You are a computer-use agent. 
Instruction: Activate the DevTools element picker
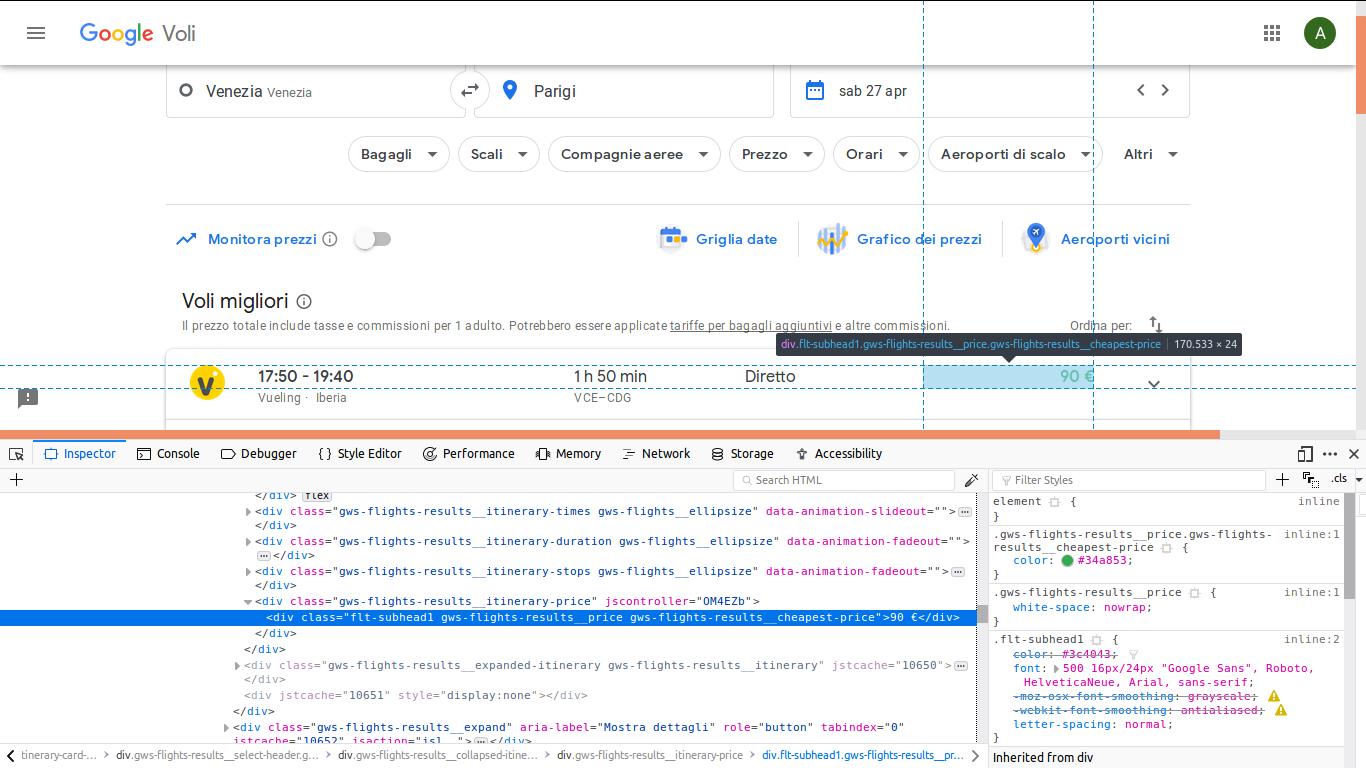tap(16, 454)
